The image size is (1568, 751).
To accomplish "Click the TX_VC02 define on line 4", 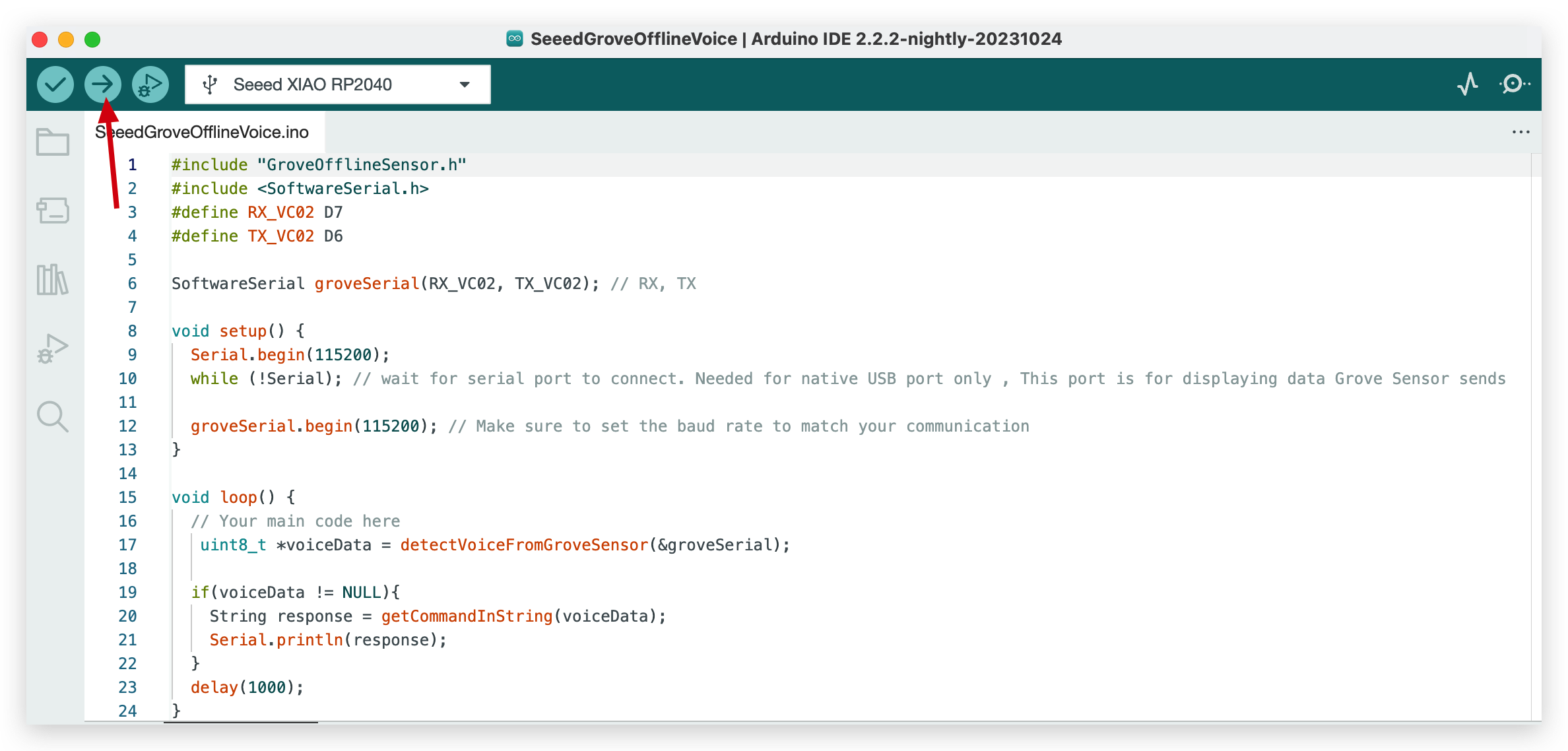I will (281, 236).
